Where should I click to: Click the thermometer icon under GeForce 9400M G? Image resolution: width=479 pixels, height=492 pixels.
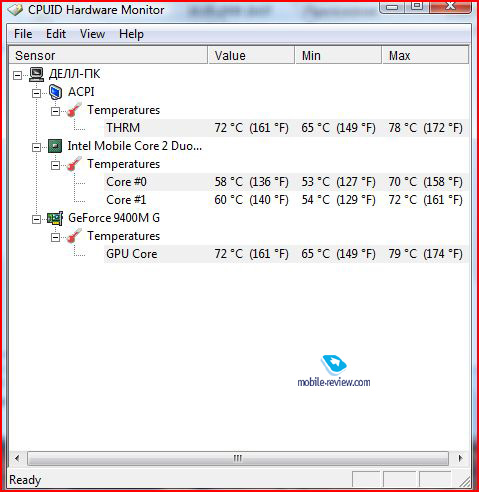(74, 236)
